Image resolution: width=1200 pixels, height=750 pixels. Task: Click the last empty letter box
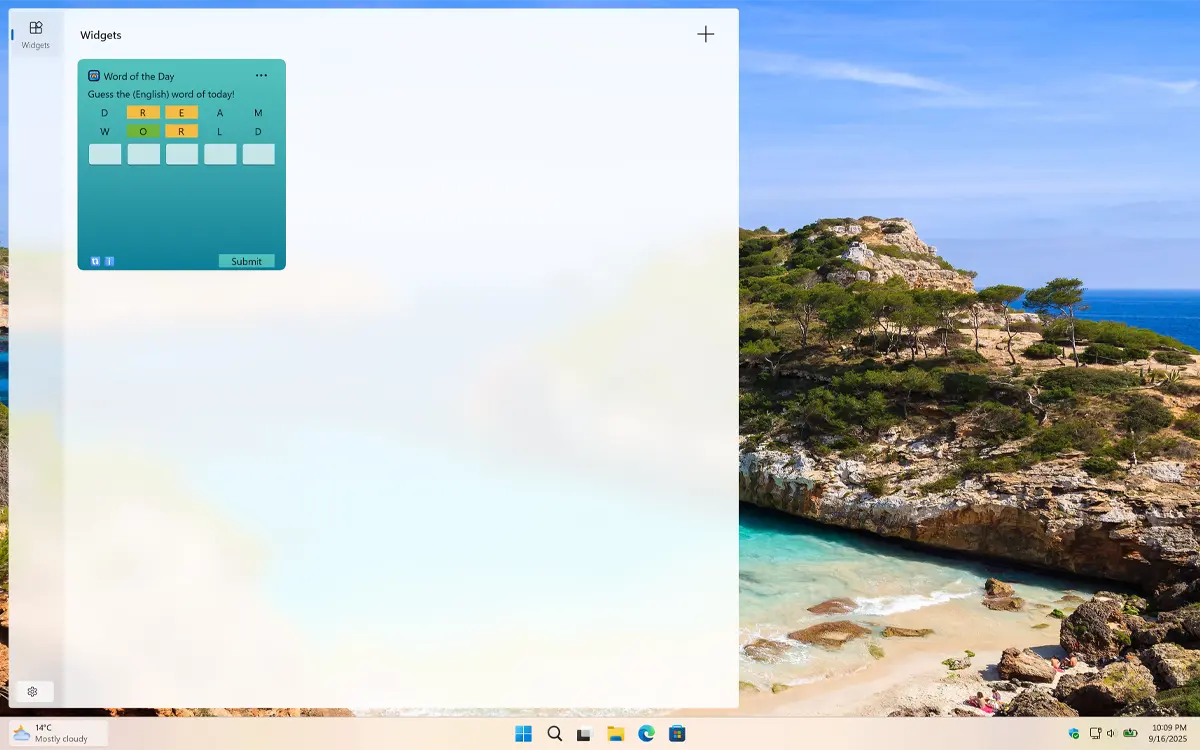point(258,154)
